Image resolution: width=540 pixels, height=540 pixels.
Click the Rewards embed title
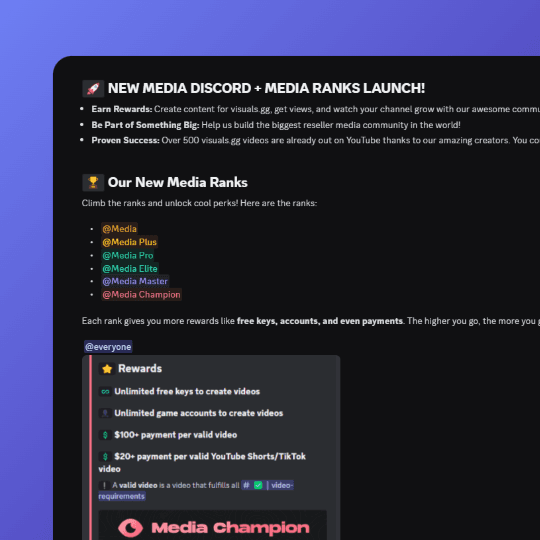click(140, 369)
